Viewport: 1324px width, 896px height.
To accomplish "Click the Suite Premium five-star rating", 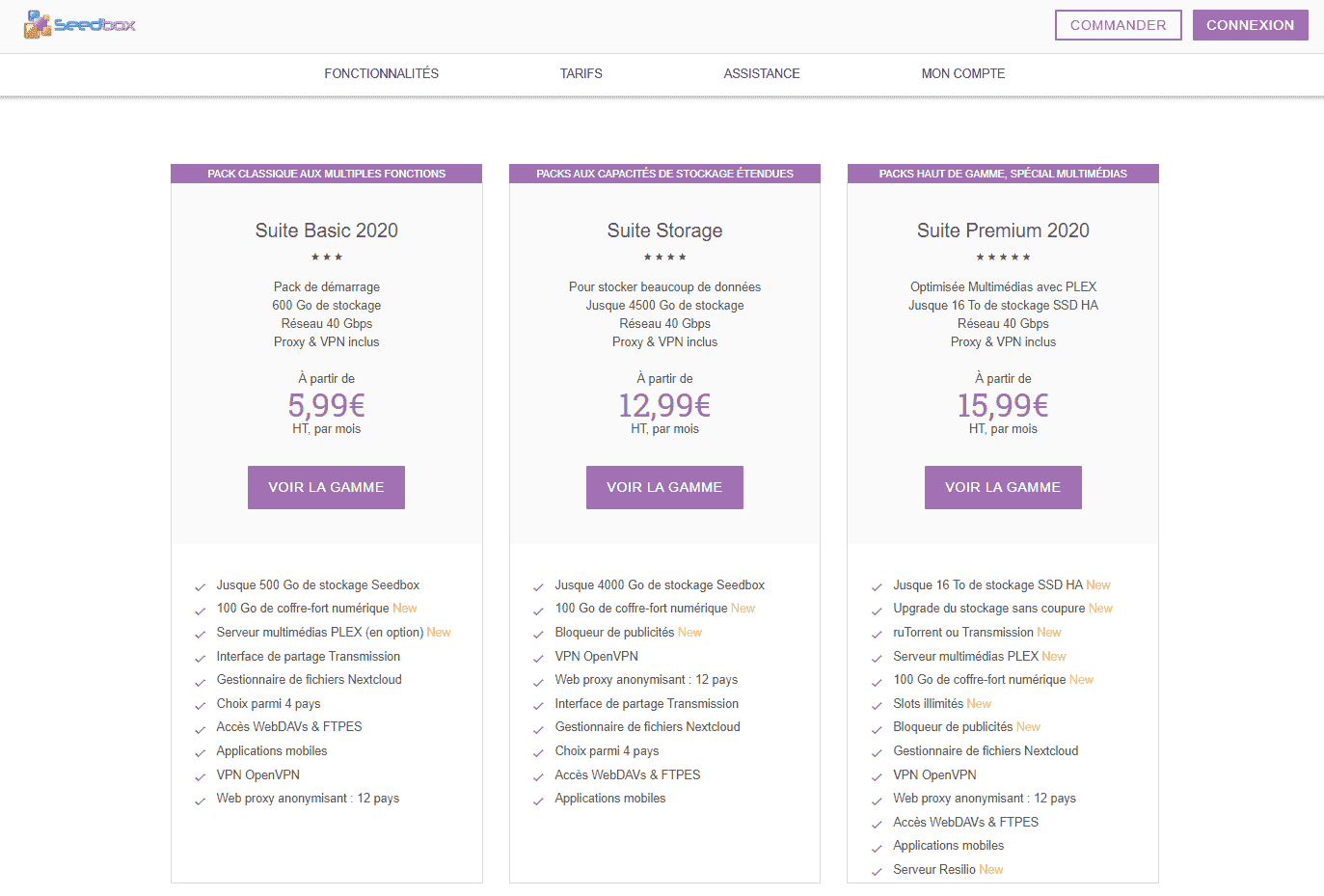I will pyautogui.click(x=1003, y=257).
